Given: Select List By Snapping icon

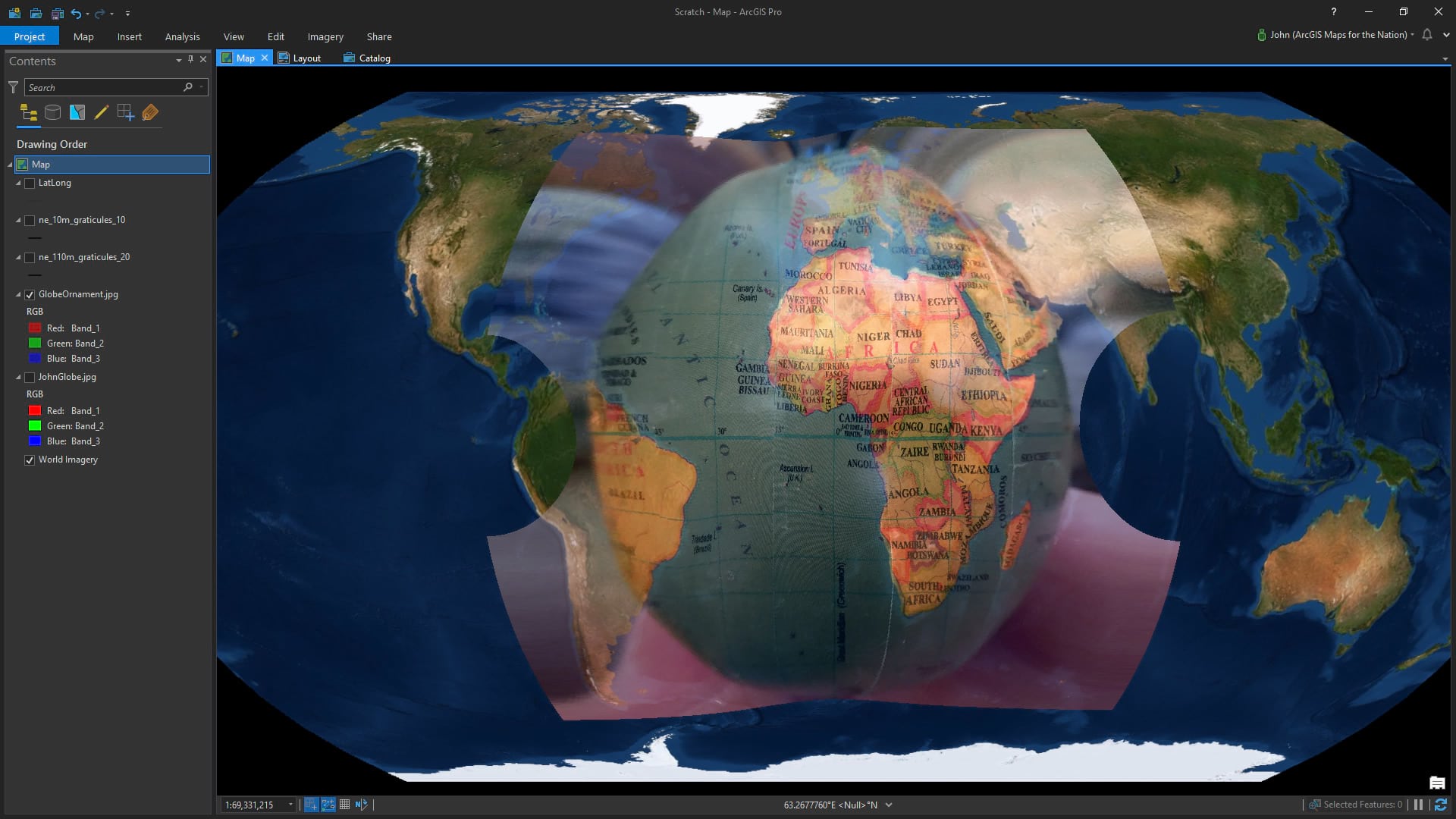Looking at the screenshot, I should 126,113.
